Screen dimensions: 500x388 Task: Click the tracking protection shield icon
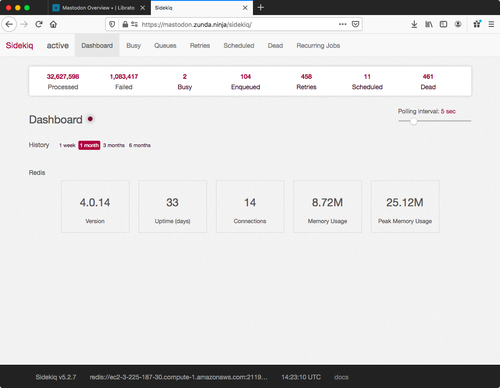pos(112,24)
